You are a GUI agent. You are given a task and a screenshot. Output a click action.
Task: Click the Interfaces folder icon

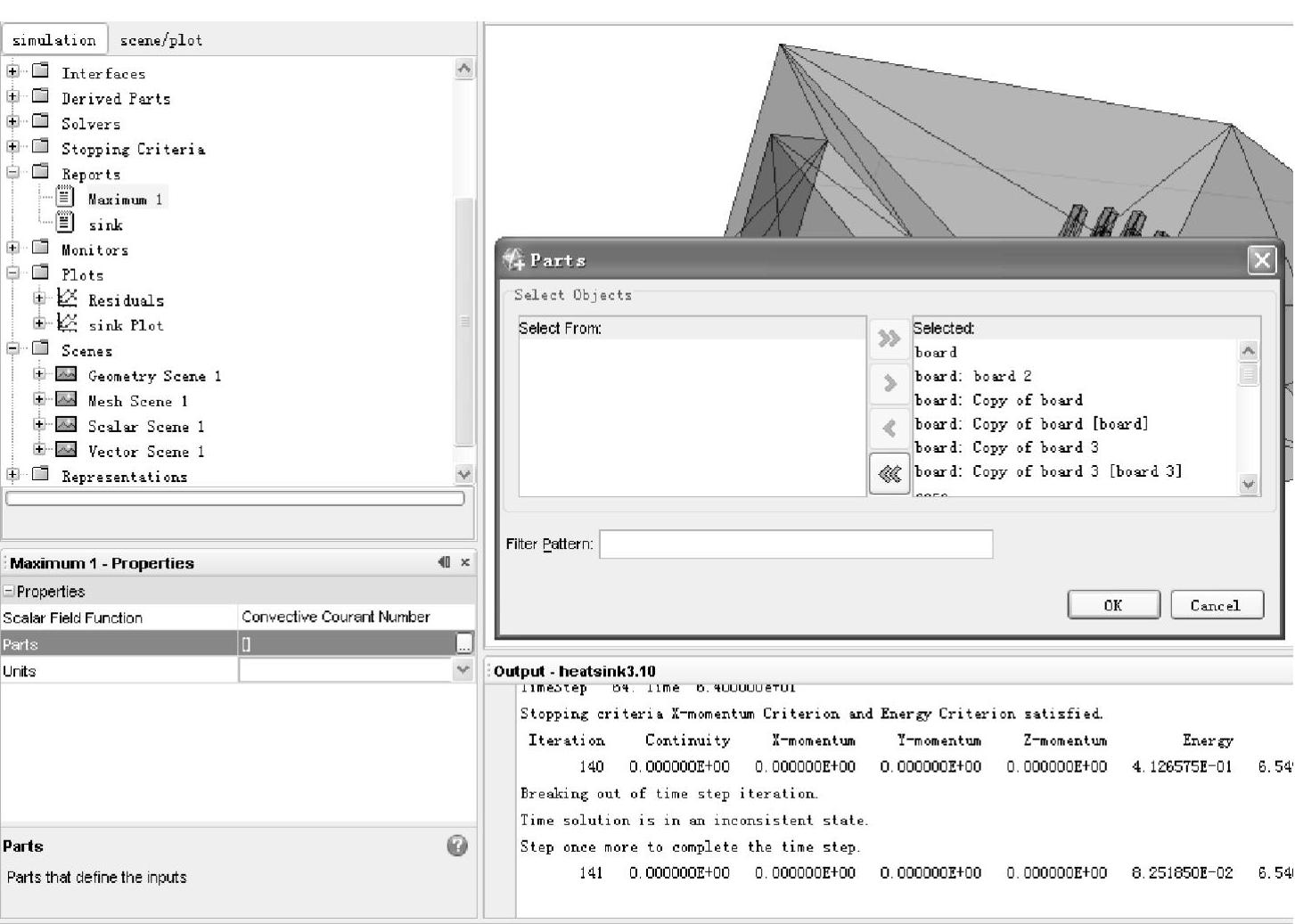click(x=40, y=71)
